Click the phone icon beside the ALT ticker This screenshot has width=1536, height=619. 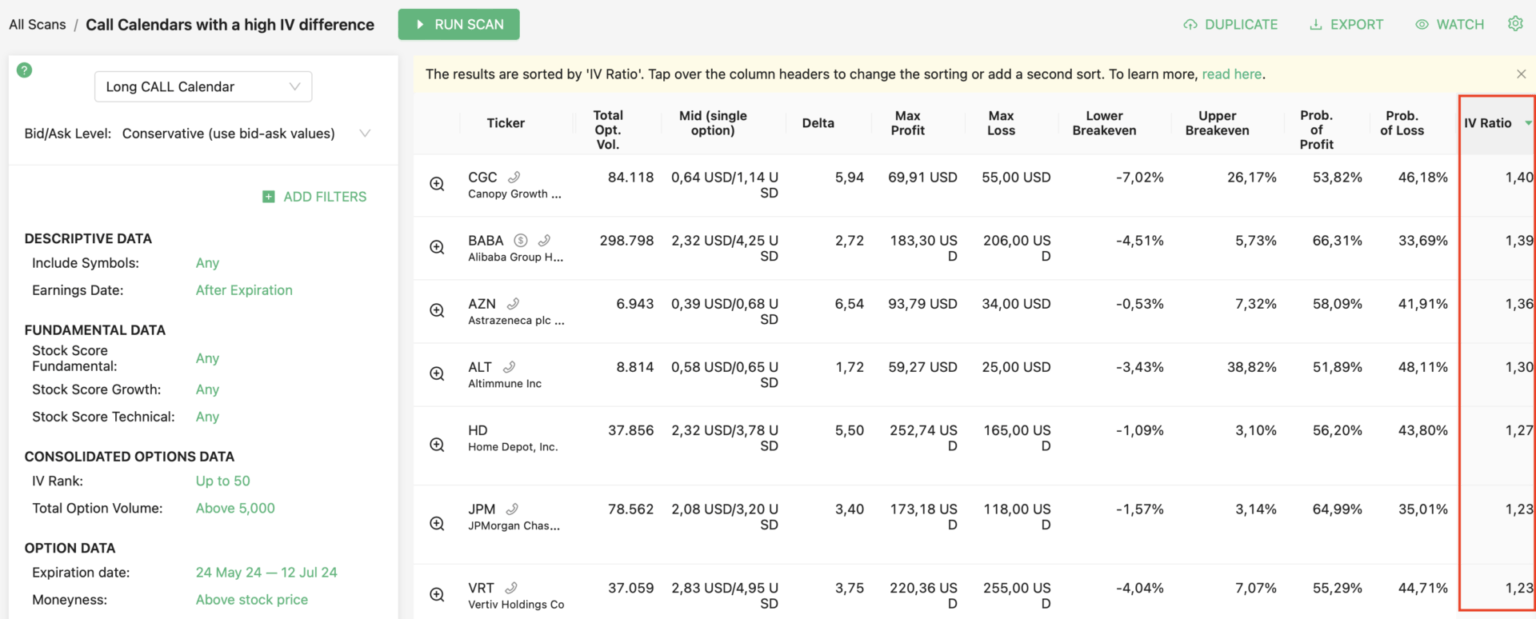pyautogui.click(x=509, y=367)
